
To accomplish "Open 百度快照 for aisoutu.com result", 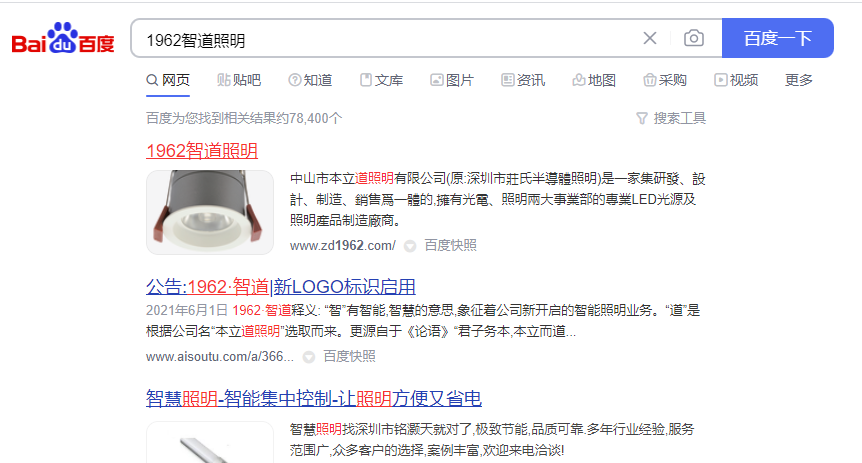I will point(349,356).
